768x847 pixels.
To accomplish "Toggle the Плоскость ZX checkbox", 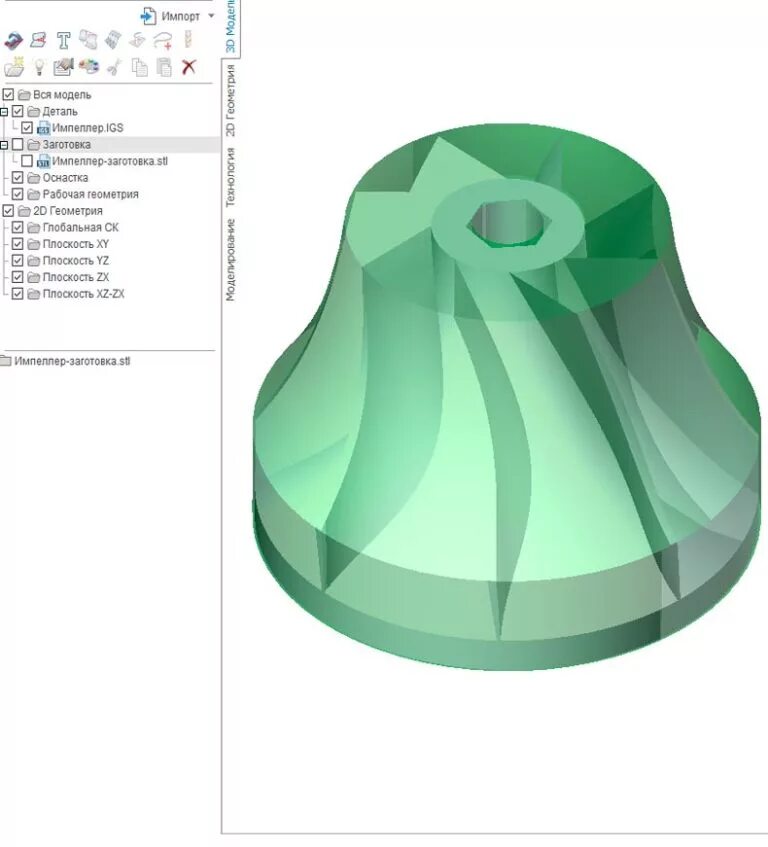I will coord(17,277).
